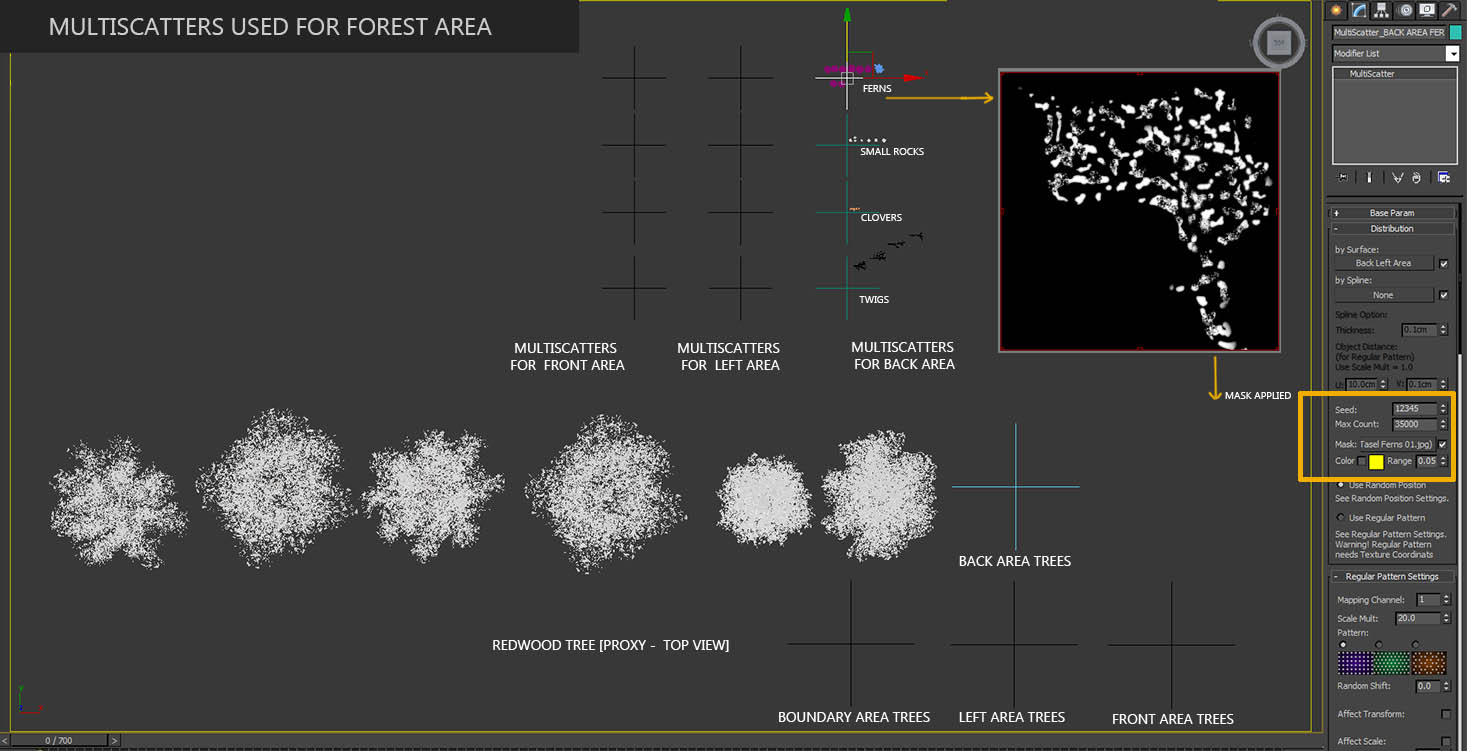This screenshot has height=751, width=1467.
Task: Select the TWIGS multiscatter helper
Action: (x=847, y=289)
